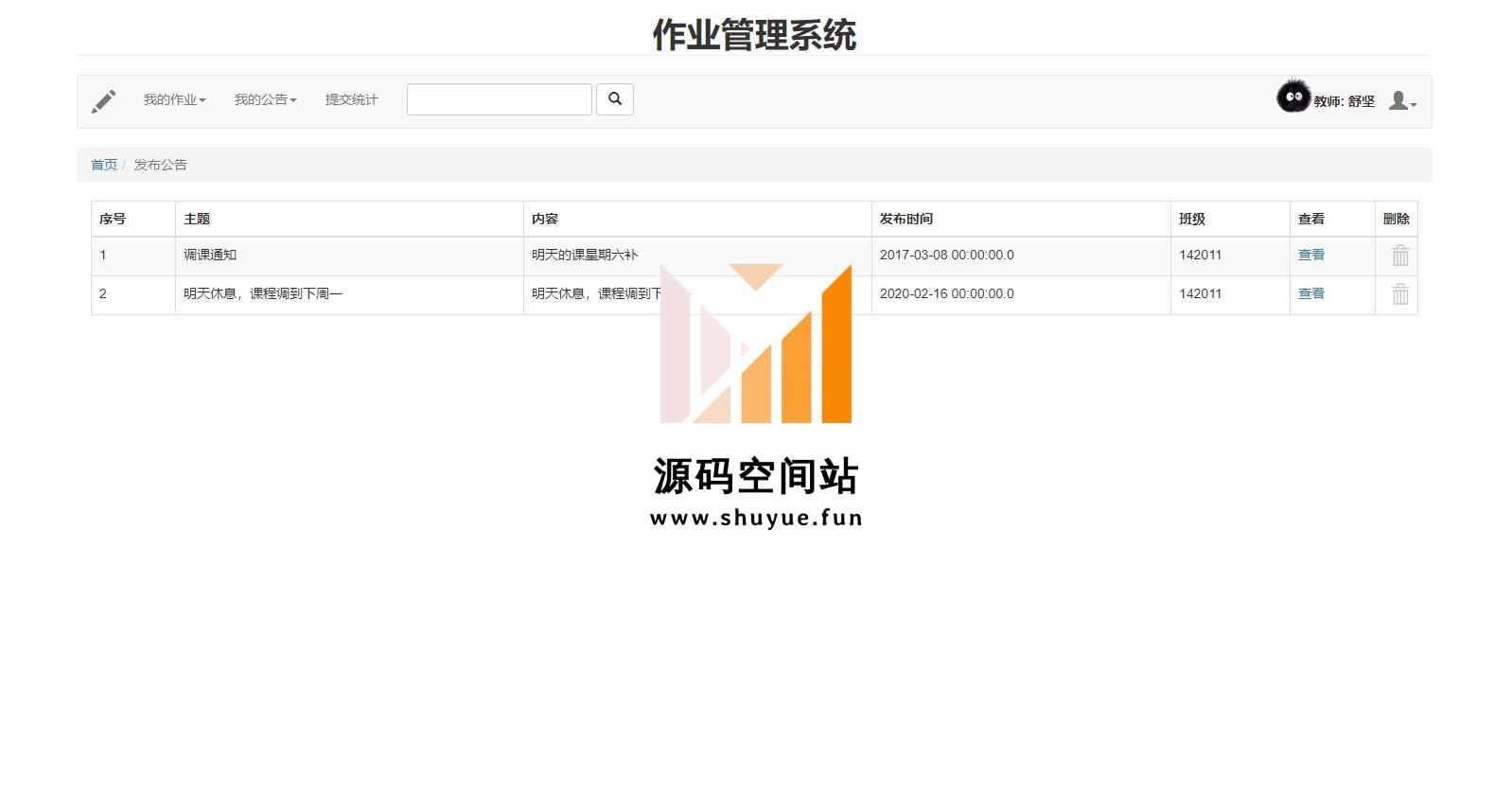This screenshot has width=1512, height=796.
Task: Click row number 2 cell
Action: 133,294
